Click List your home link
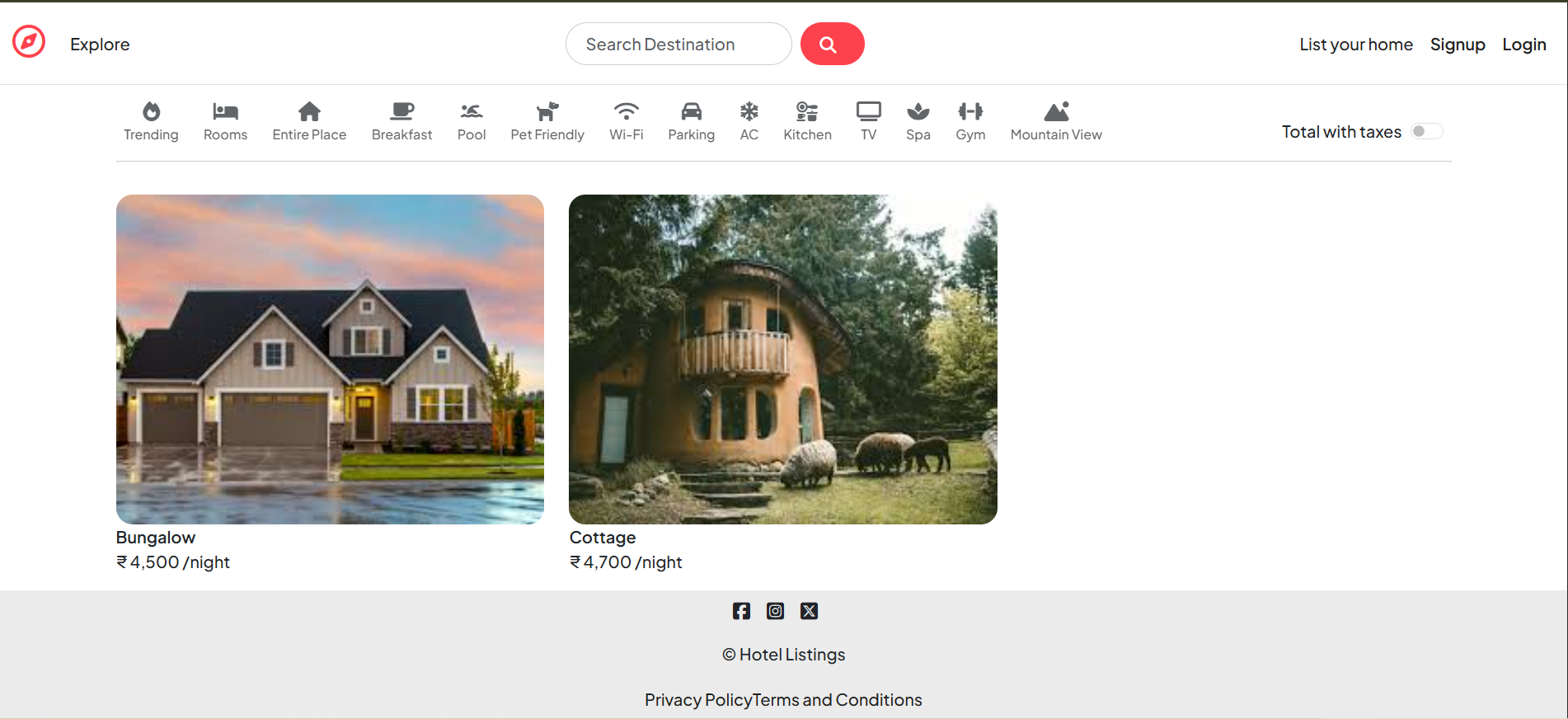Viewport: 1568px width, 719px height. pos(1356,45)
